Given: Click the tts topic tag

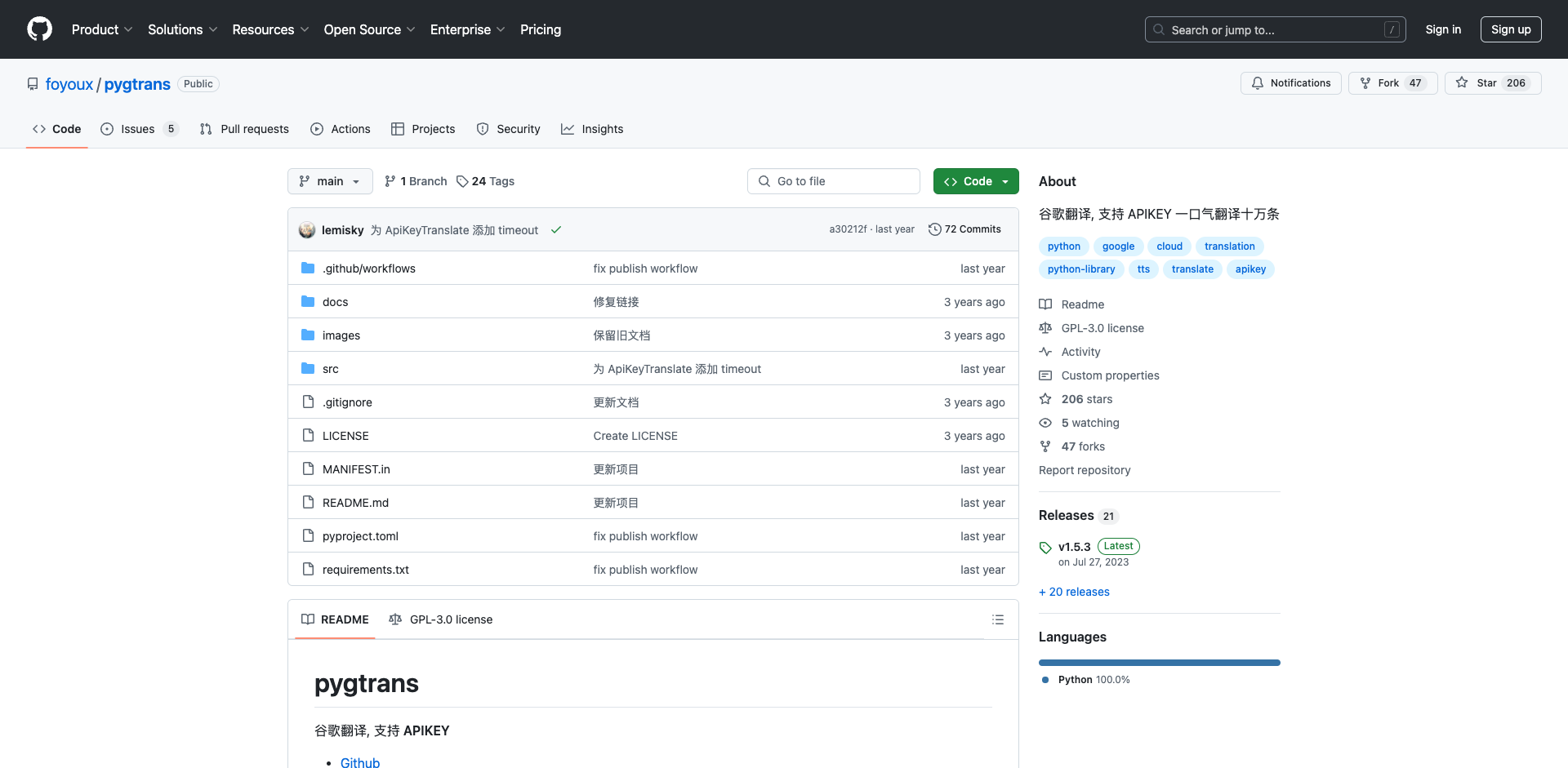Looking at the screenshot, I should coord(1143,269).
